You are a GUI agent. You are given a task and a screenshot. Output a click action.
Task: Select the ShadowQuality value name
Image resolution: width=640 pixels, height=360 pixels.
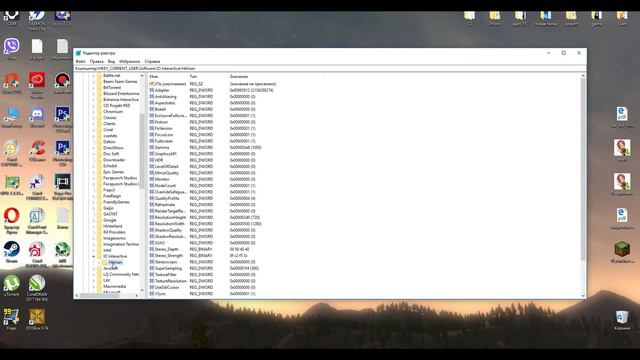(168, 230)
